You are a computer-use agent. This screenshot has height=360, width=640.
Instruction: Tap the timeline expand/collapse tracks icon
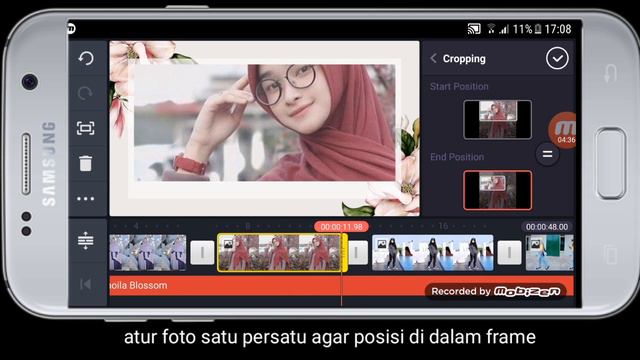pos(86,240)
